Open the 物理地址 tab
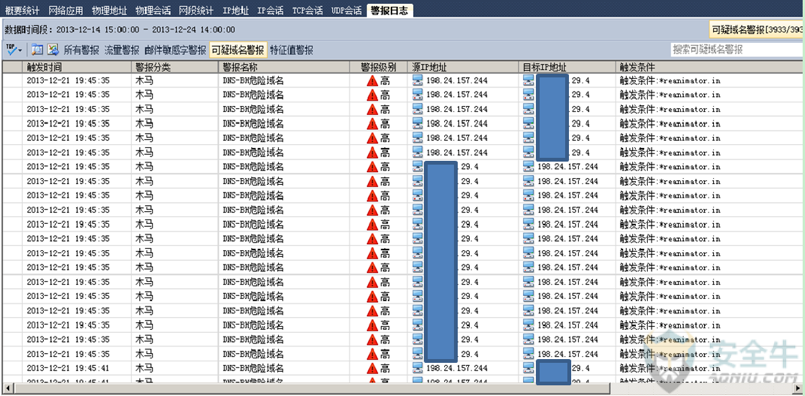Image resolution: width=805 pixels, height=396 pixels. coord(109,10)
